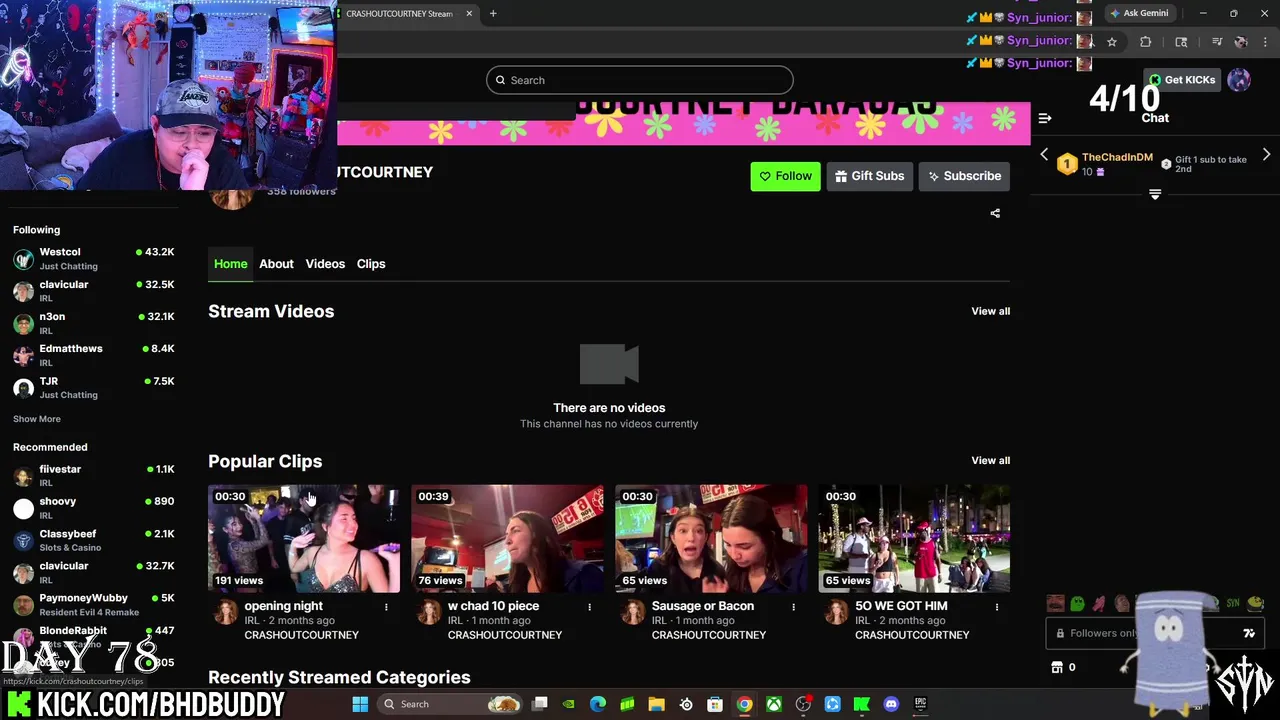1280x720 pixels.
Task: Open Google Lens search icon in toolbar
Action: [1181, 42]
